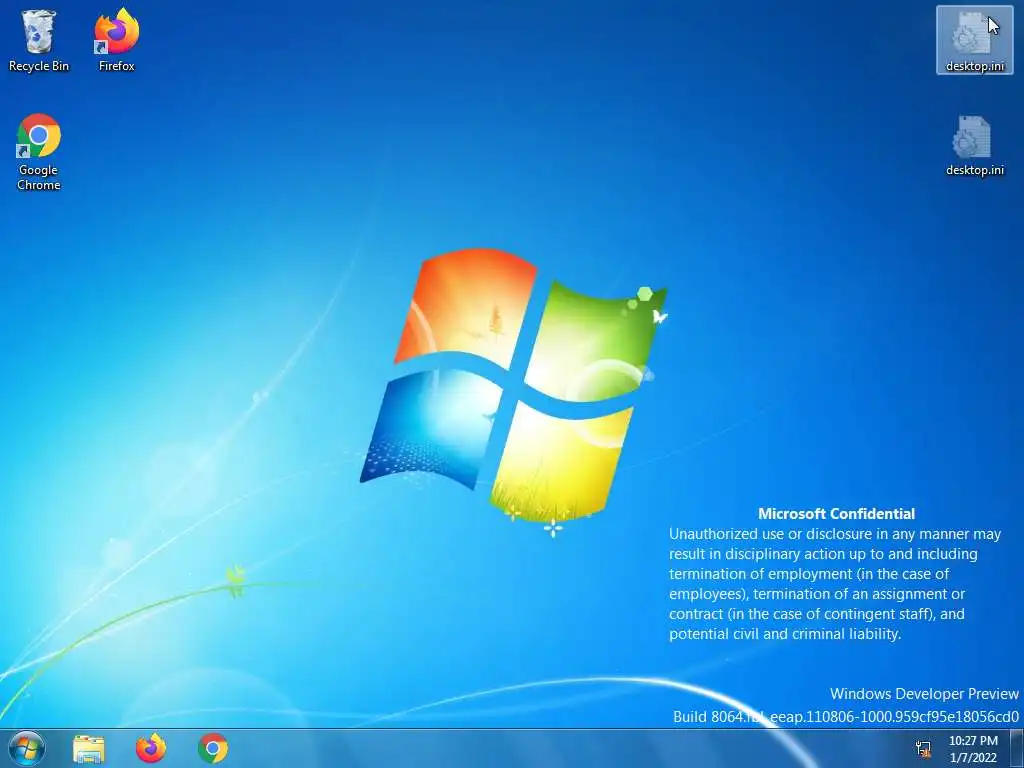The height and width of the screenshot is (768, 1024).
Task: Select the highlighted desktop.ini file icon
Action: coord(974,40)
